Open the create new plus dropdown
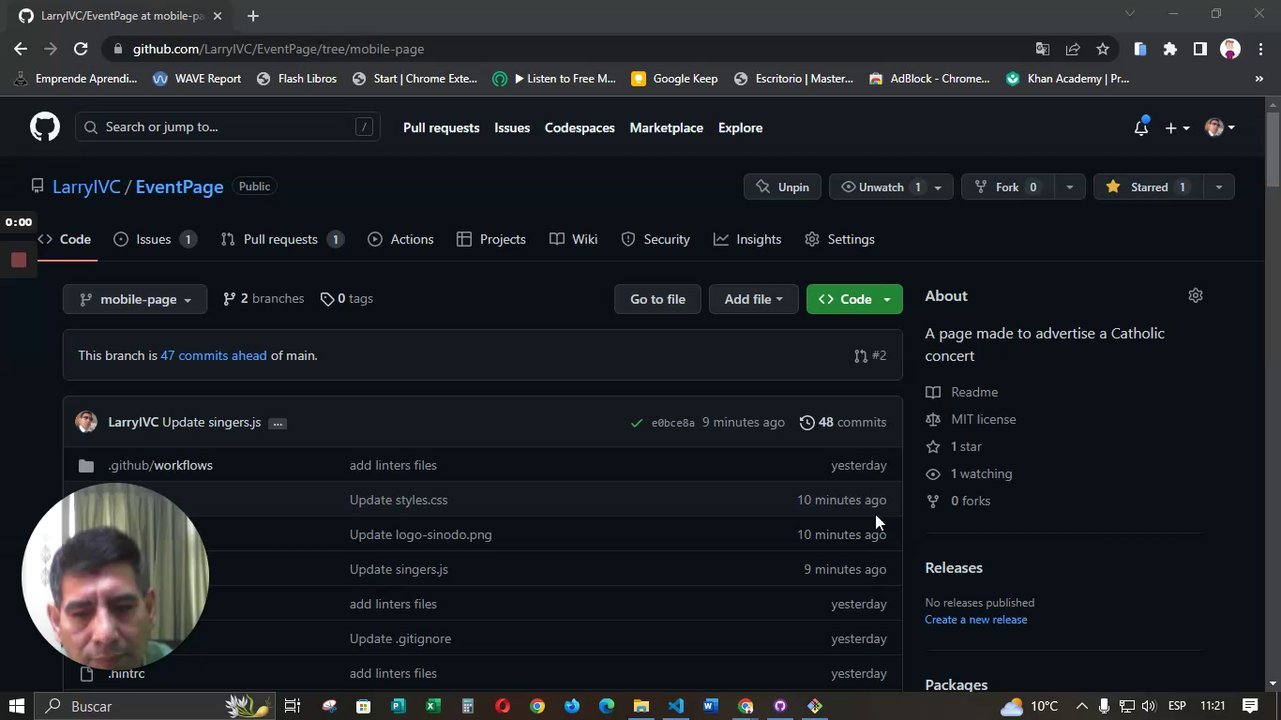Viewport: 1281px width, 720px height. coord(1177,128)
